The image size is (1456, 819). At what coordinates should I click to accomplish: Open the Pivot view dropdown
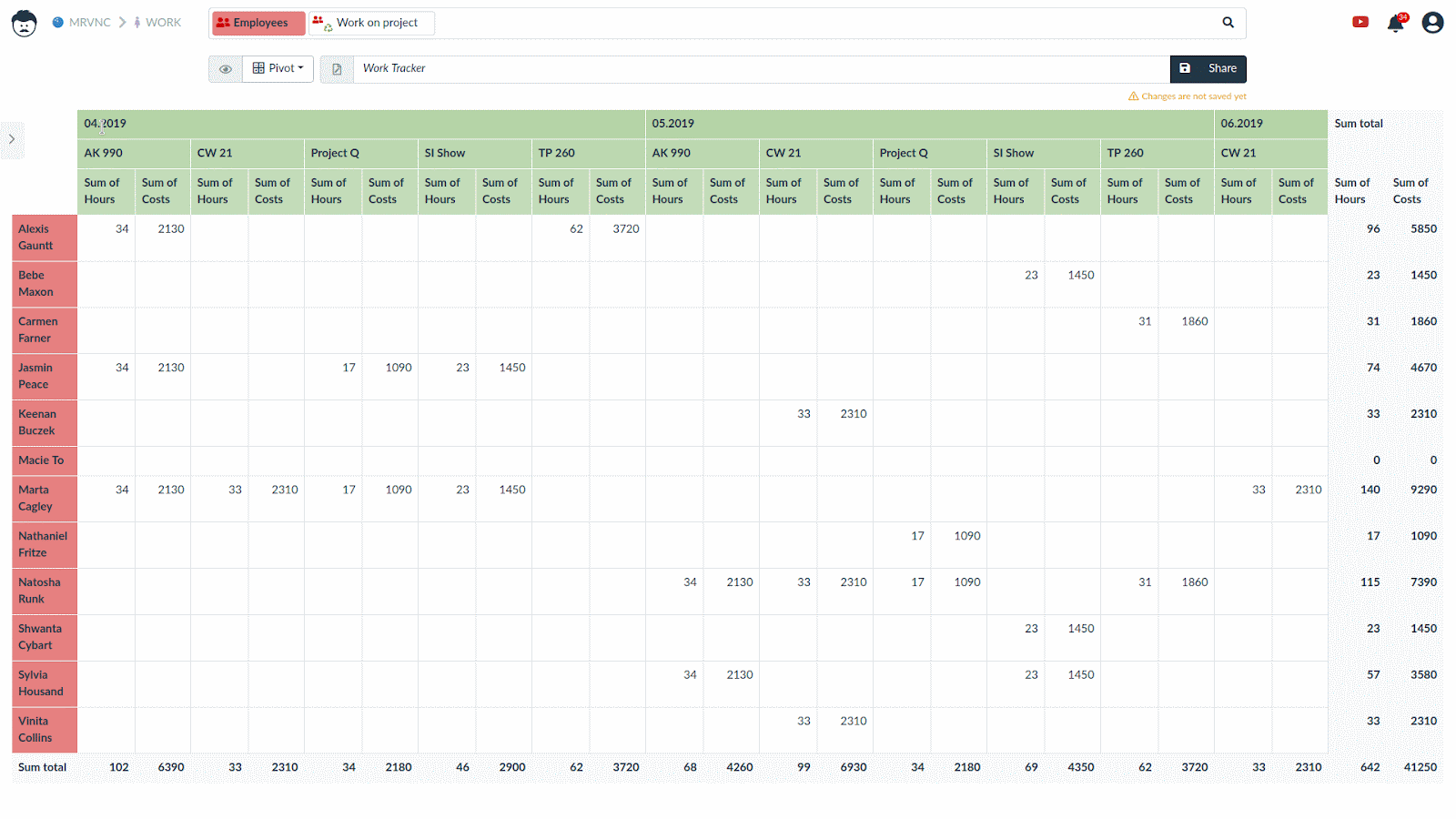tap(278, 69)
